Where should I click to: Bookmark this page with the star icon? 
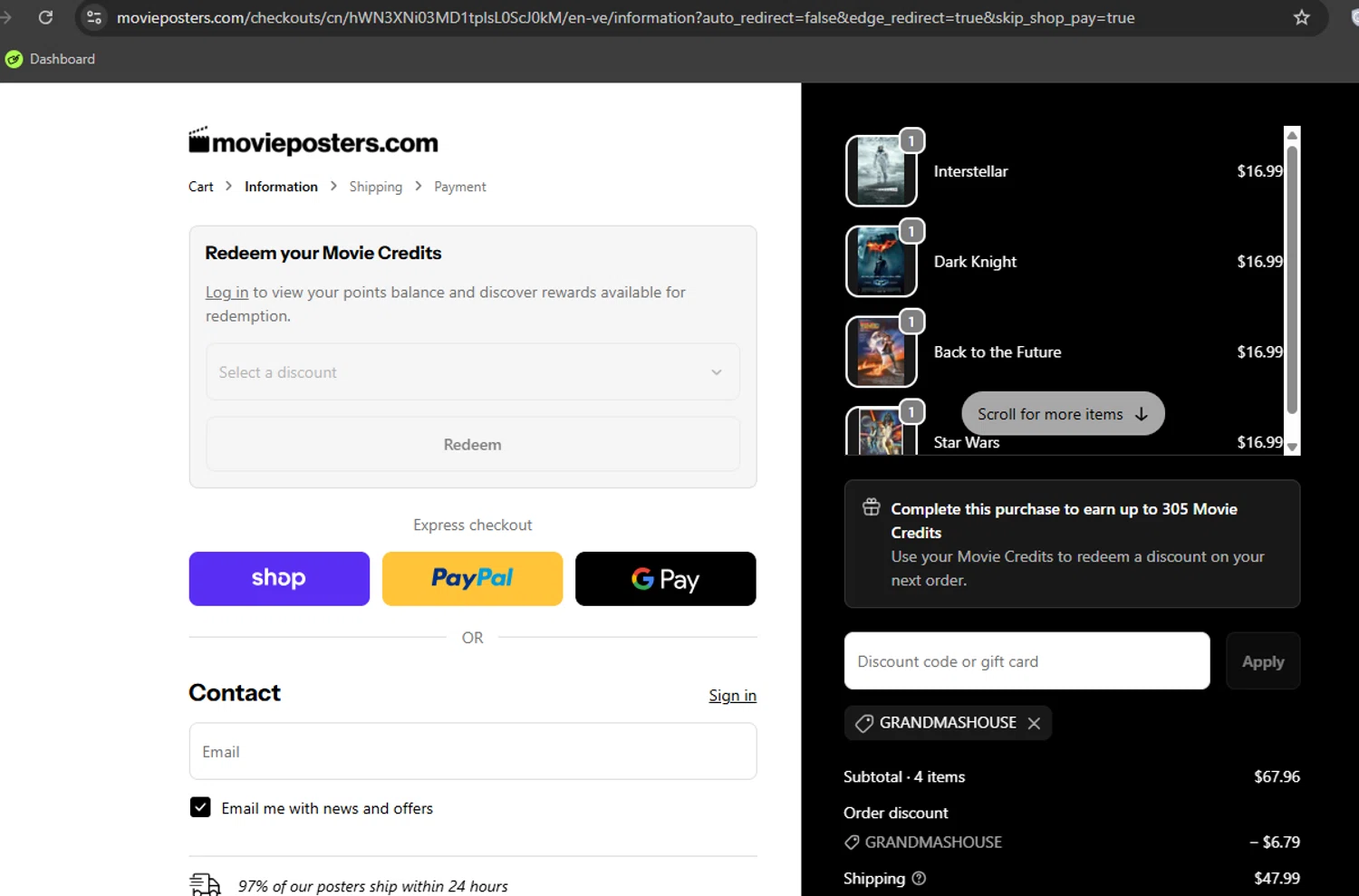pyautogui.click(x=1302, y=17)
